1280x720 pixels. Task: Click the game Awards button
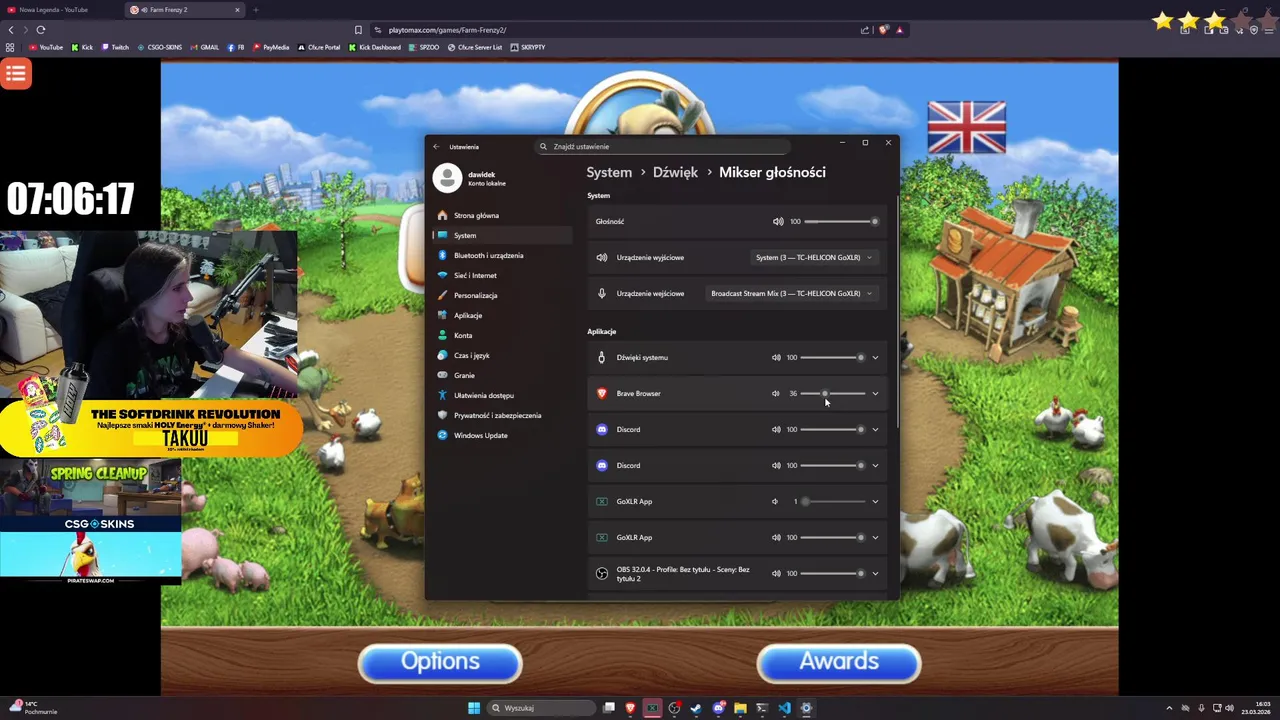pos(839,662)
